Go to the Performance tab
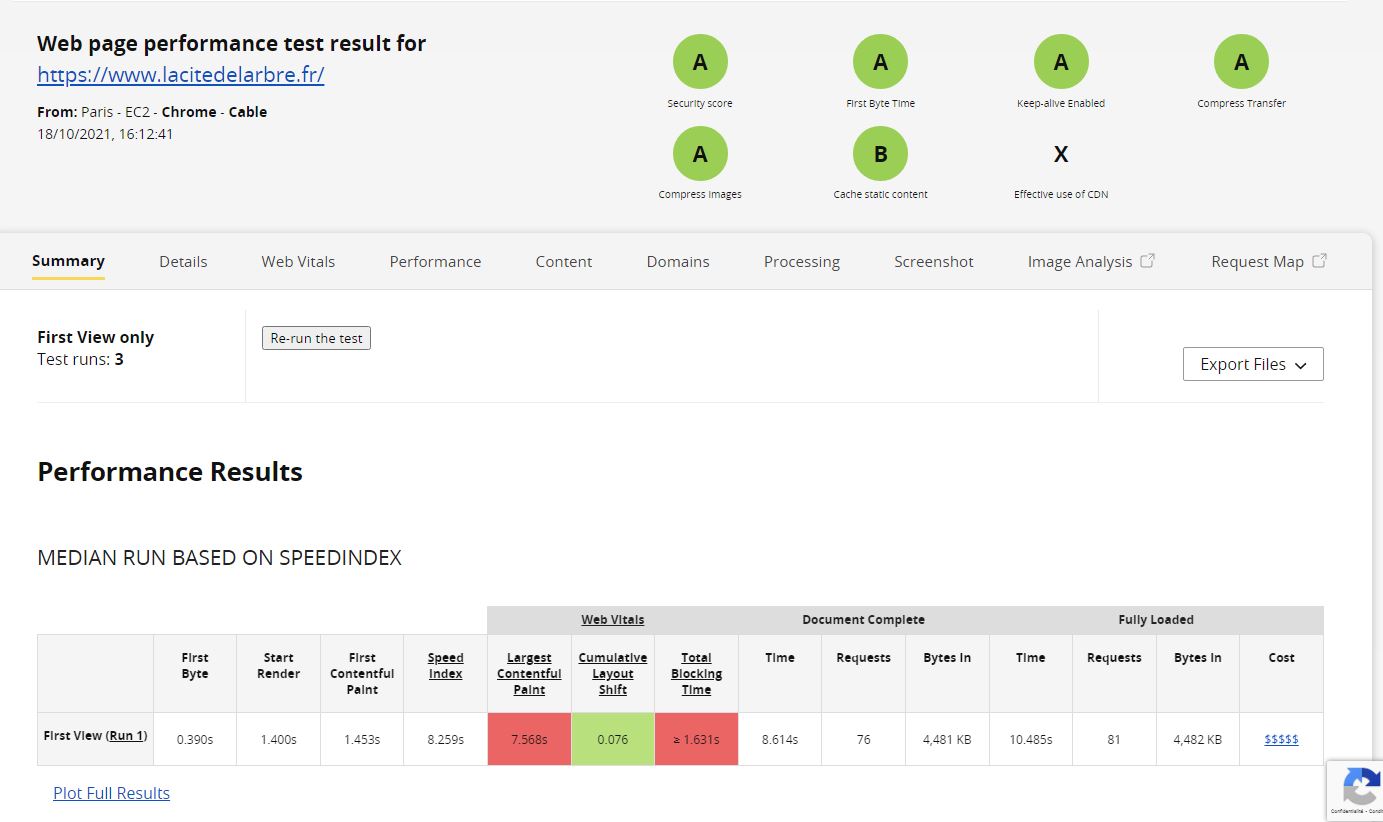The image size is (1383, 822). [x=435, y=262]
